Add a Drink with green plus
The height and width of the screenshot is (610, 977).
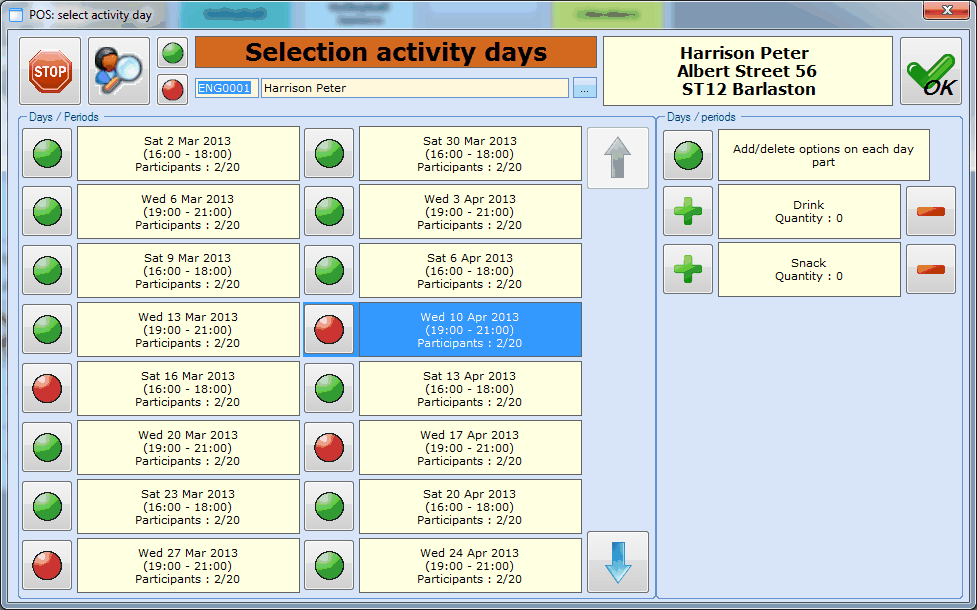tap(688, 211)
